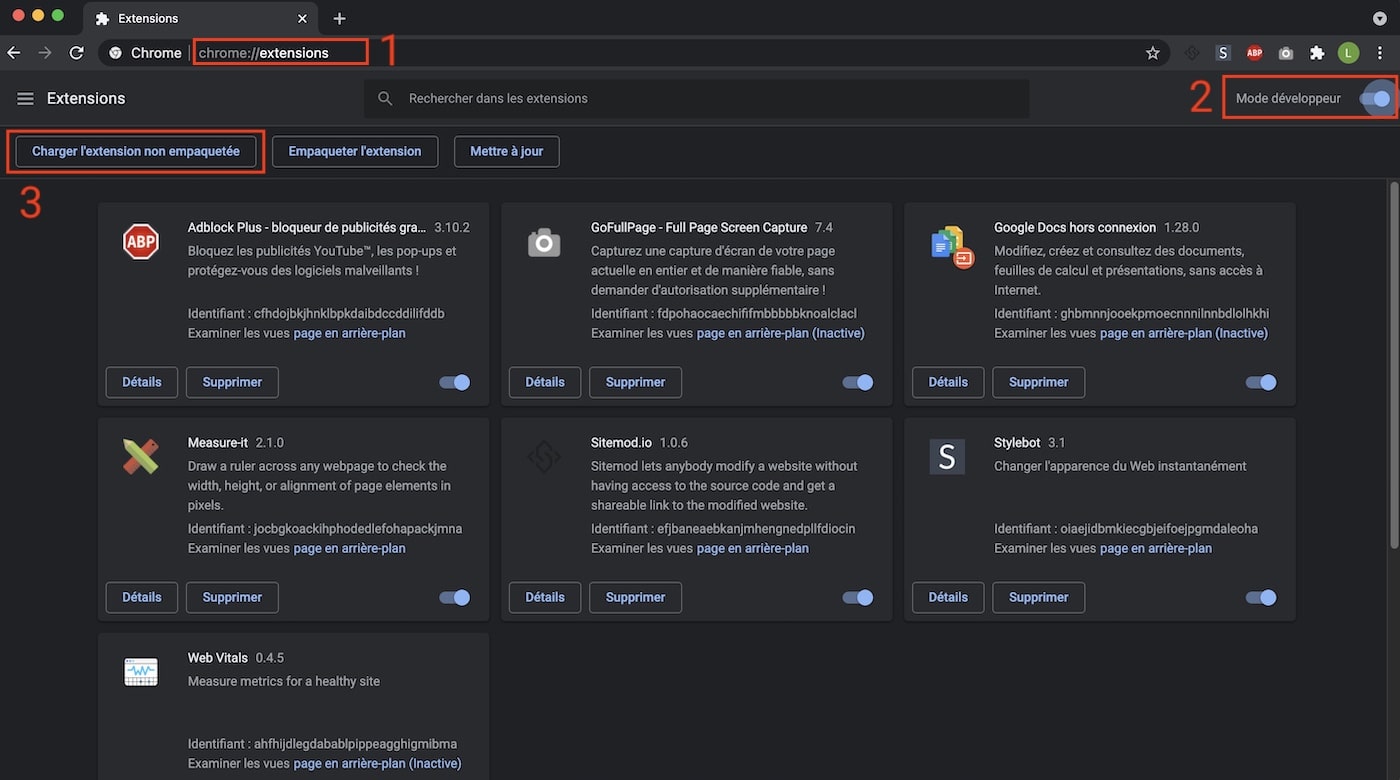Open Sitemod.io page en arrière-plan link
1400x780 pixels.
click(752, 548)
